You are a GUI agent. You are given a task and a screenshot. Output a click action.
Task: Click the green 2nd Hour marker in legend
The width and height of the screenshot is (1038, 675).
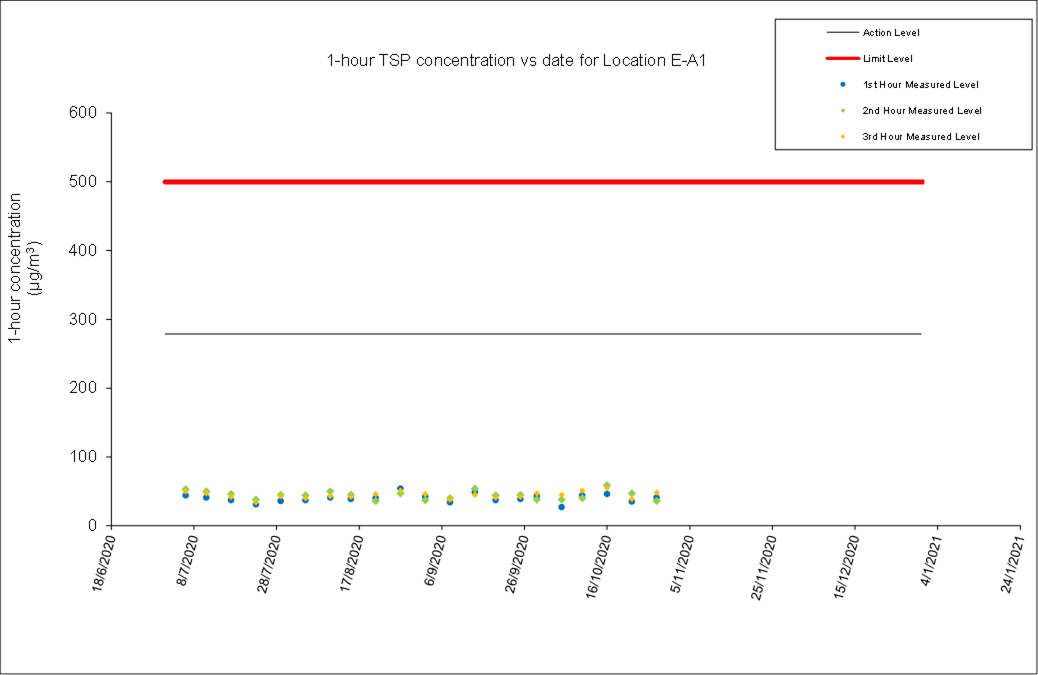point(843,110)
